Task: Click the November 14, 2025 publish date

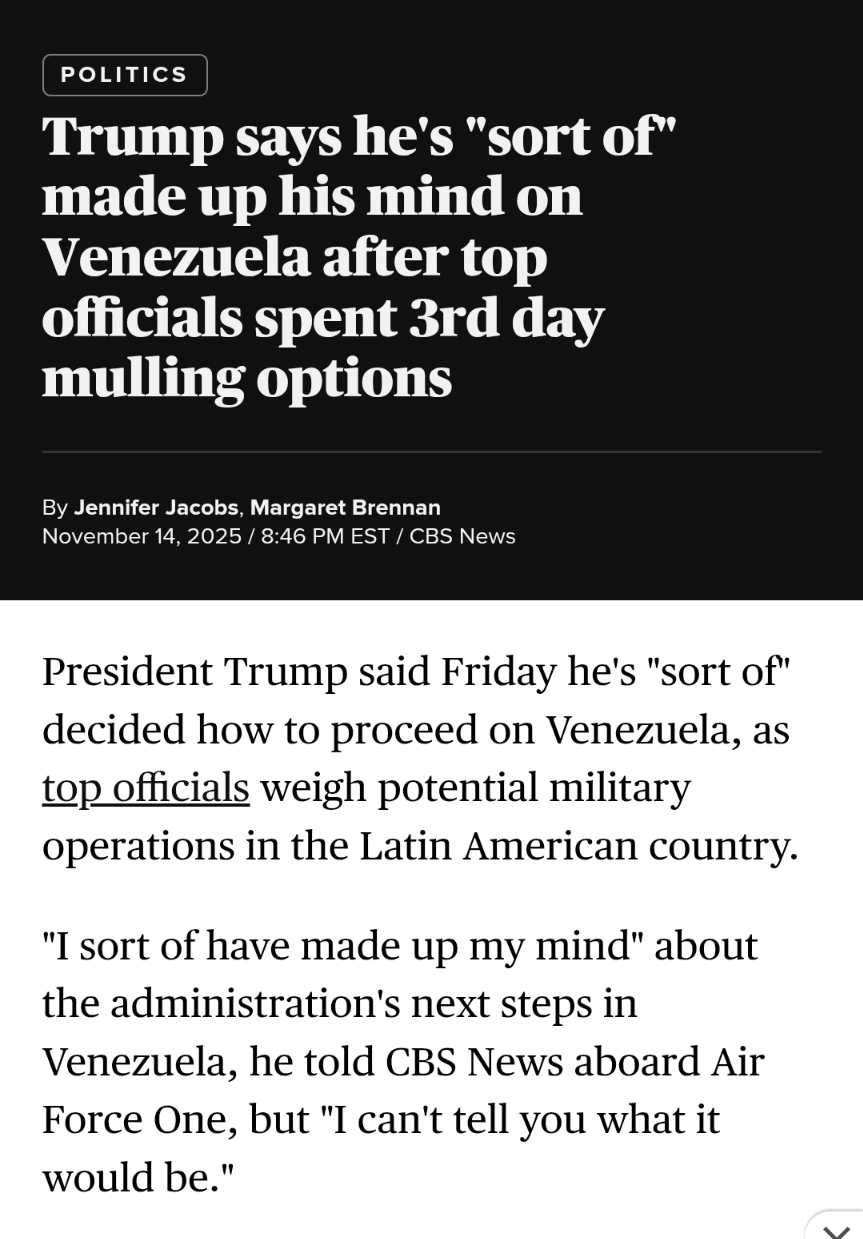Action: (141, 537)
